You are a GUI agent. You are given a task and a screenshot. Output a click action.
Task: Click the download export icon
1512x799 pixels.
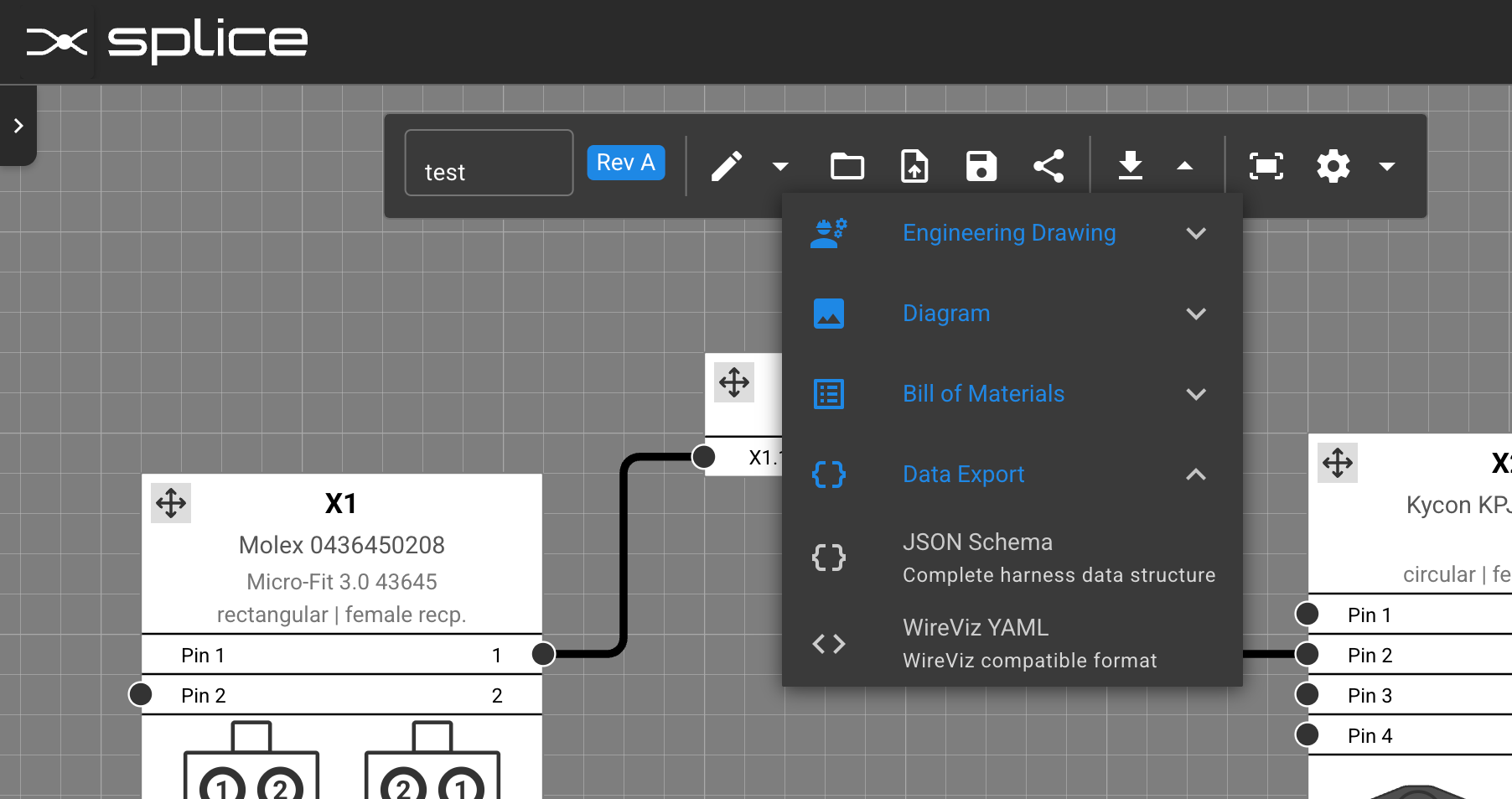tap(1130, 166)
